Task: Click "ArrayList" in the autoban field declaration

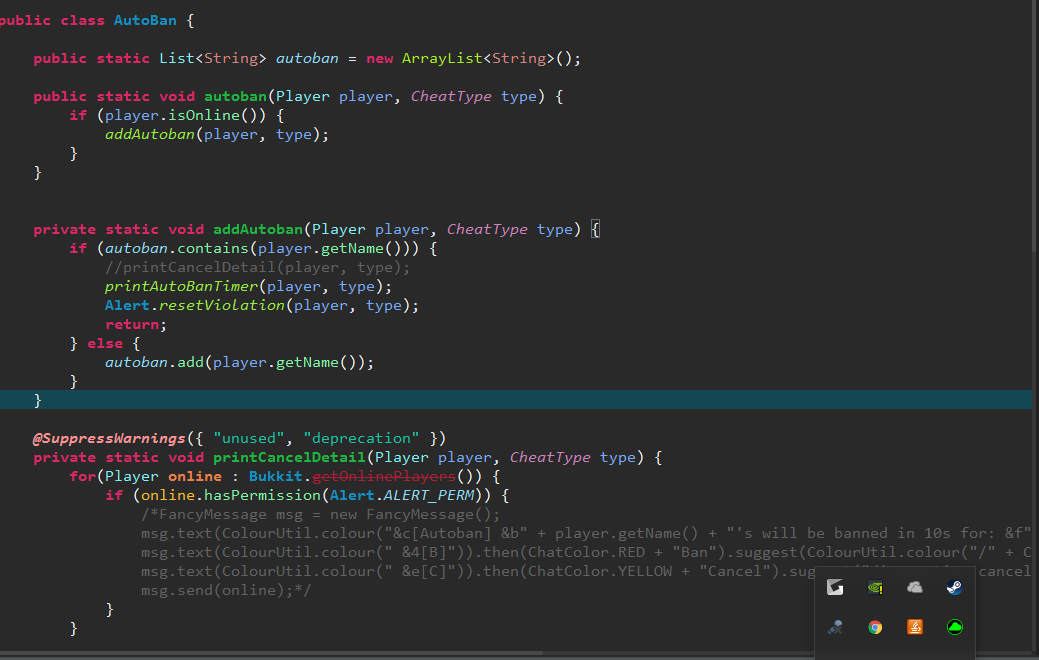Action: (441, 58)
